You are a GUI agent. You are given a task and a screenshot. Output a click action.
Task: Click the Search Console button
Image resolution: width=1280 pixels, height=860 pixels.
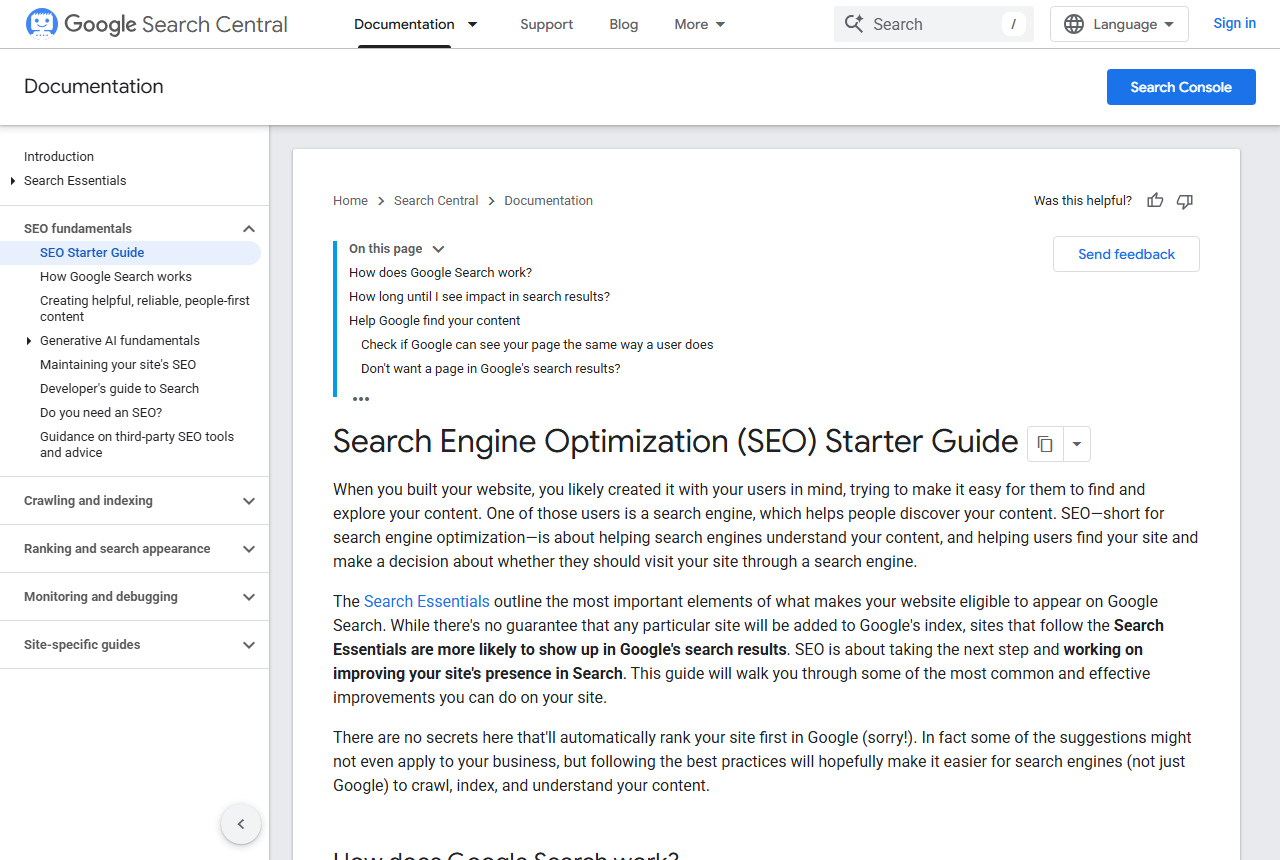click(x=1181, y=87)
